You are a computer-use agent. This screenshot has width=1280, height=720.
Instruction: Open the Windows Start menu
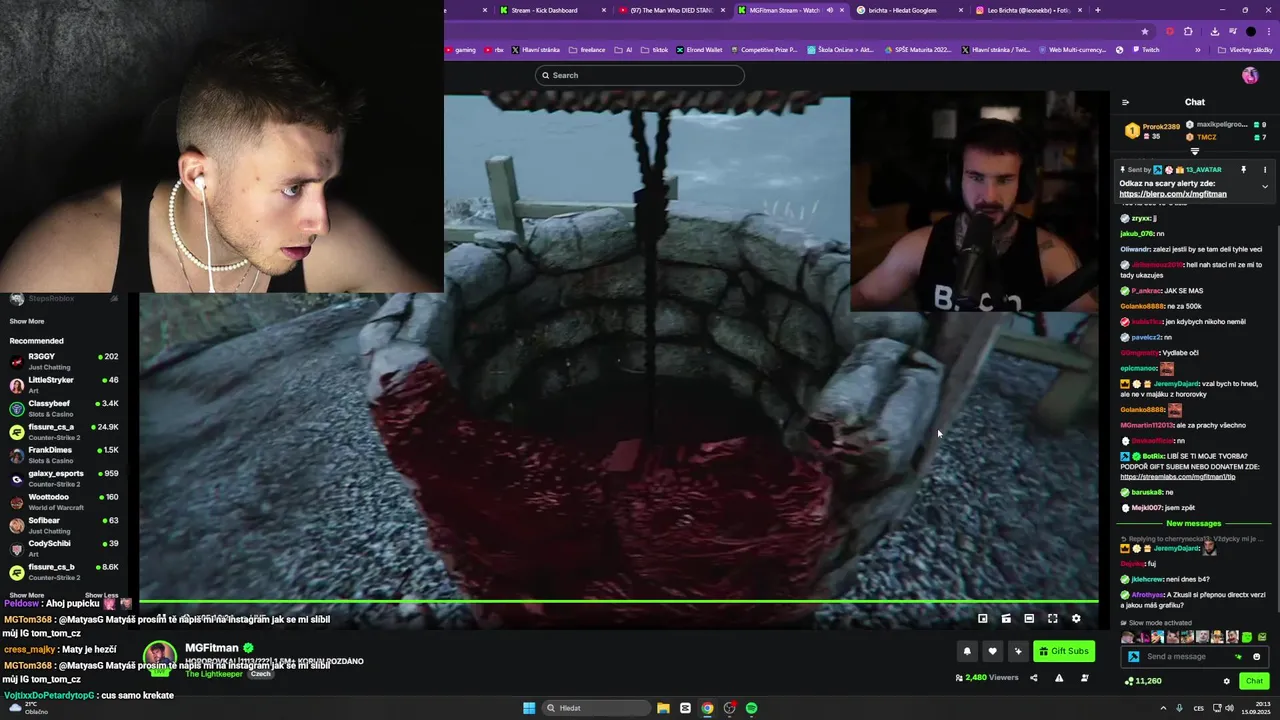[x=529, y=708]
